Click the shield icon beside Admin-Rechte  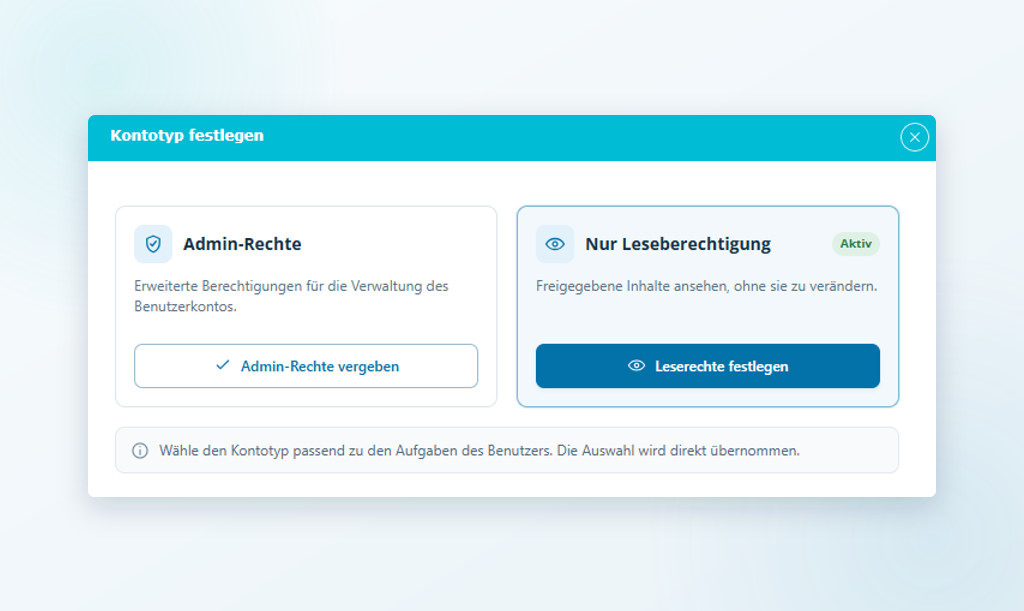click(x=153, y=244)
